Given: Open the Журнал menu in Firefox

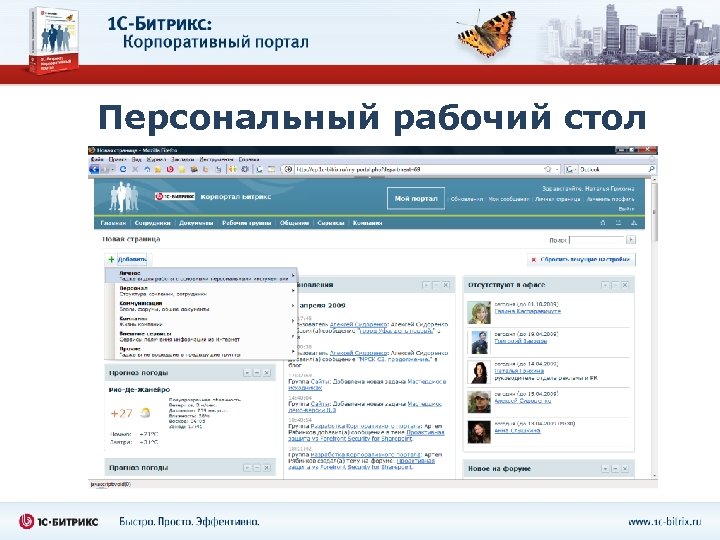Looking at the screenshot, I should 156,159.
